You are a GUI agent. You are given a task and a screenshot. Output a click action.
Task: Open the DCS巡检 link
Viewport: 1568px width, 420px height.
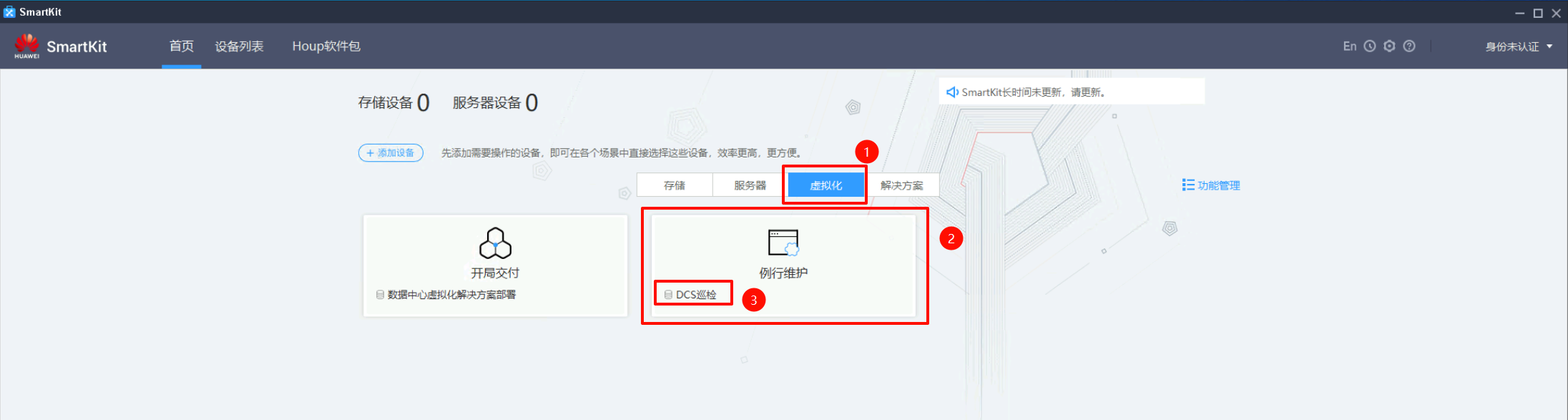click(x=695, y=295)
